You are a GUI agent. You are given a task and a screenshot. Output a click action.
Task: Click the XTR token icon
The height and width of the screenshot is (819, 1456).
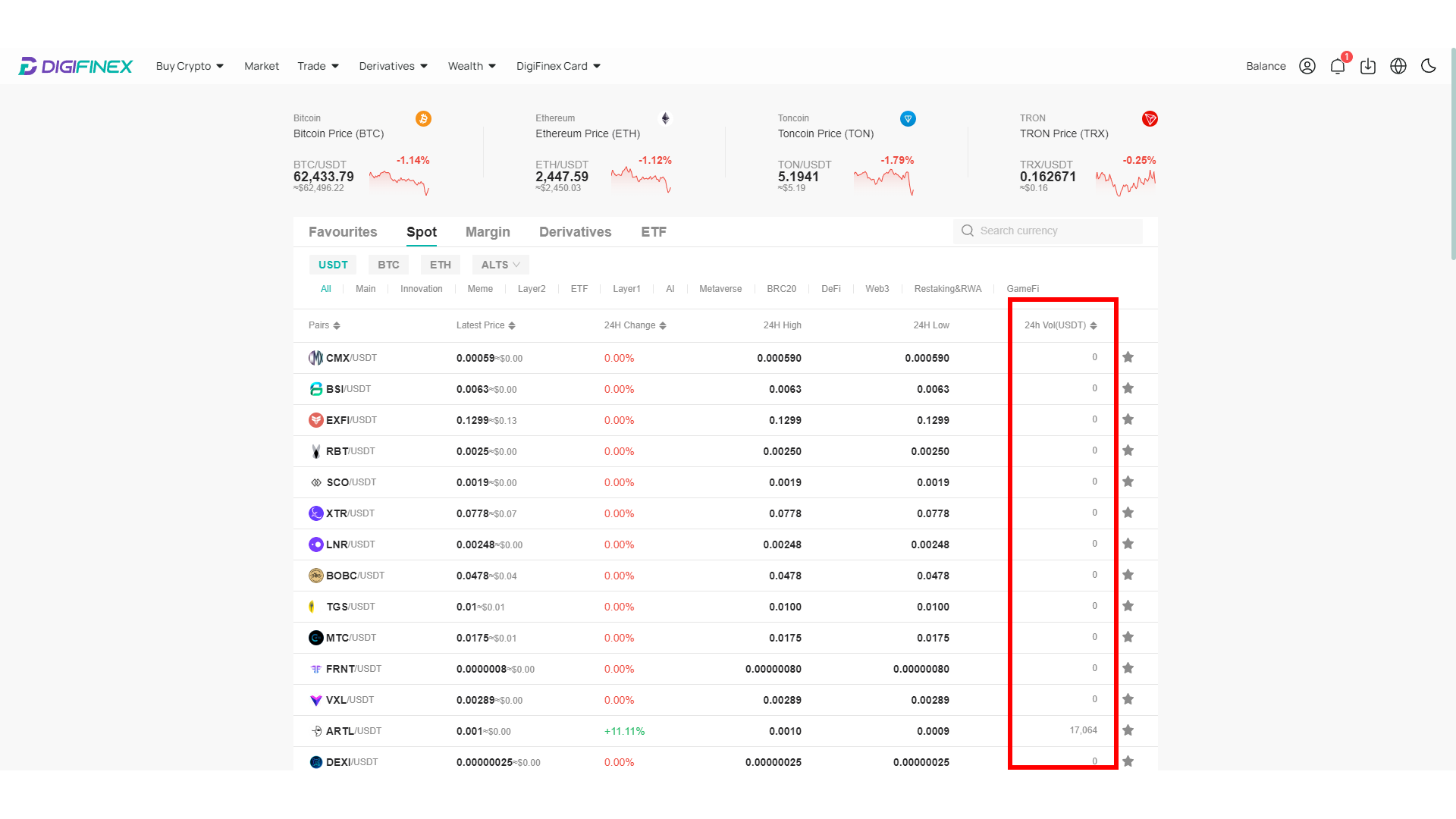click(316, 513)
